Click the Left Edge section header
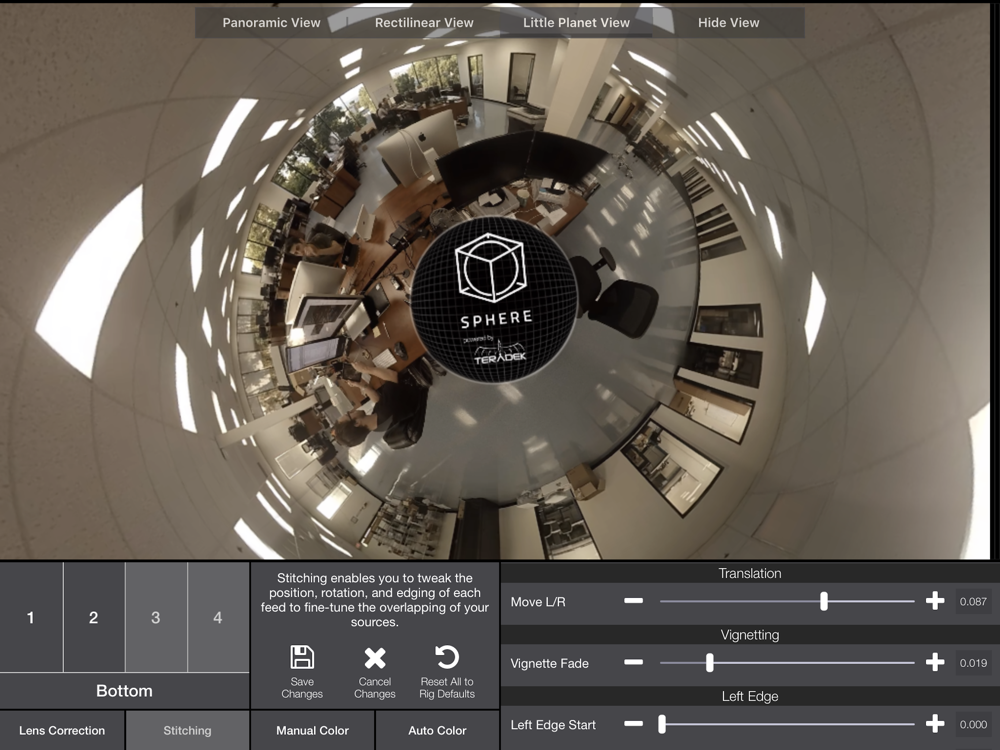 pos(750,696)
